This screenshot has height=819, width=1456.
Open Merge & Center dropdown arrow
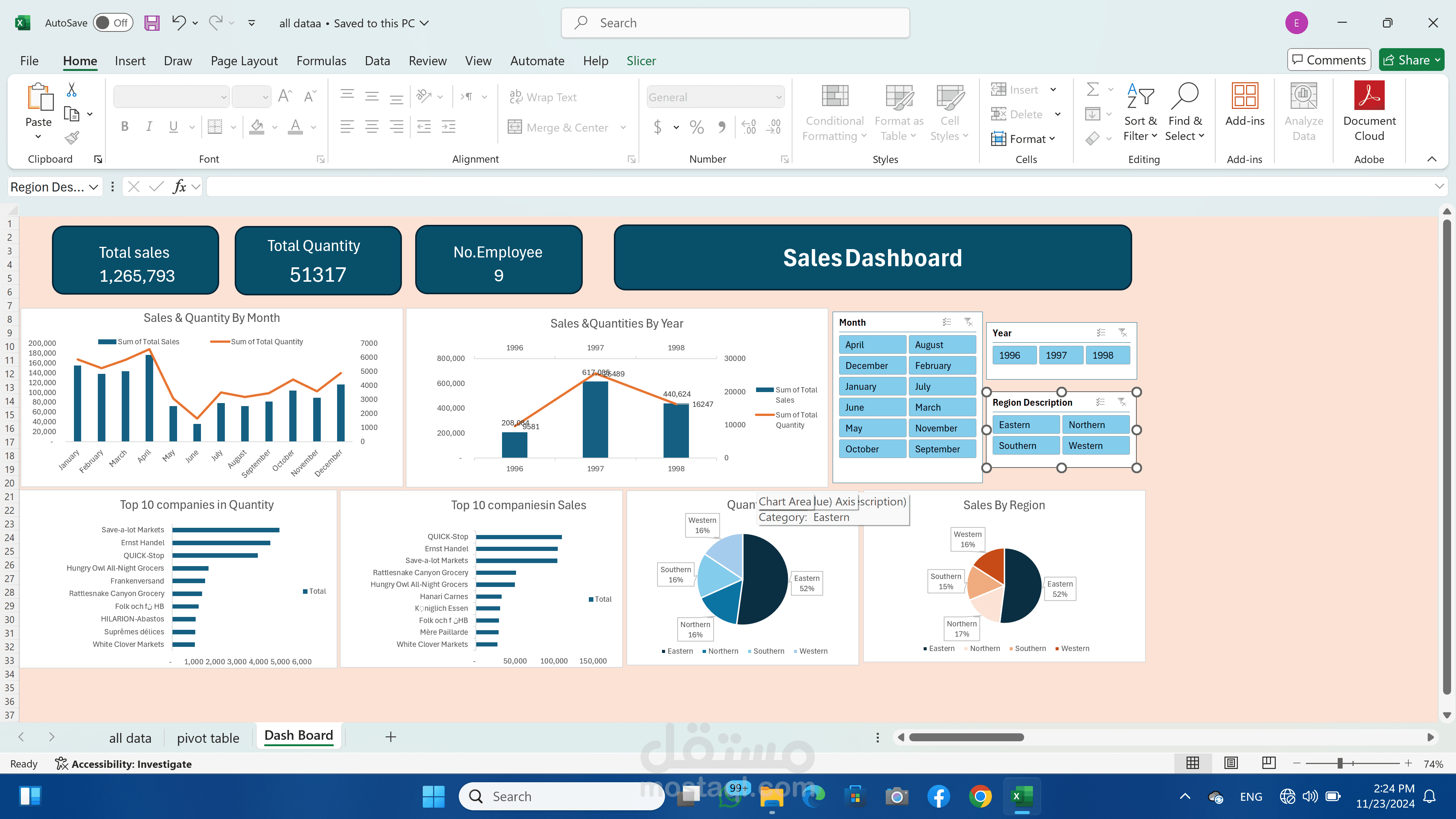[623, 127]
